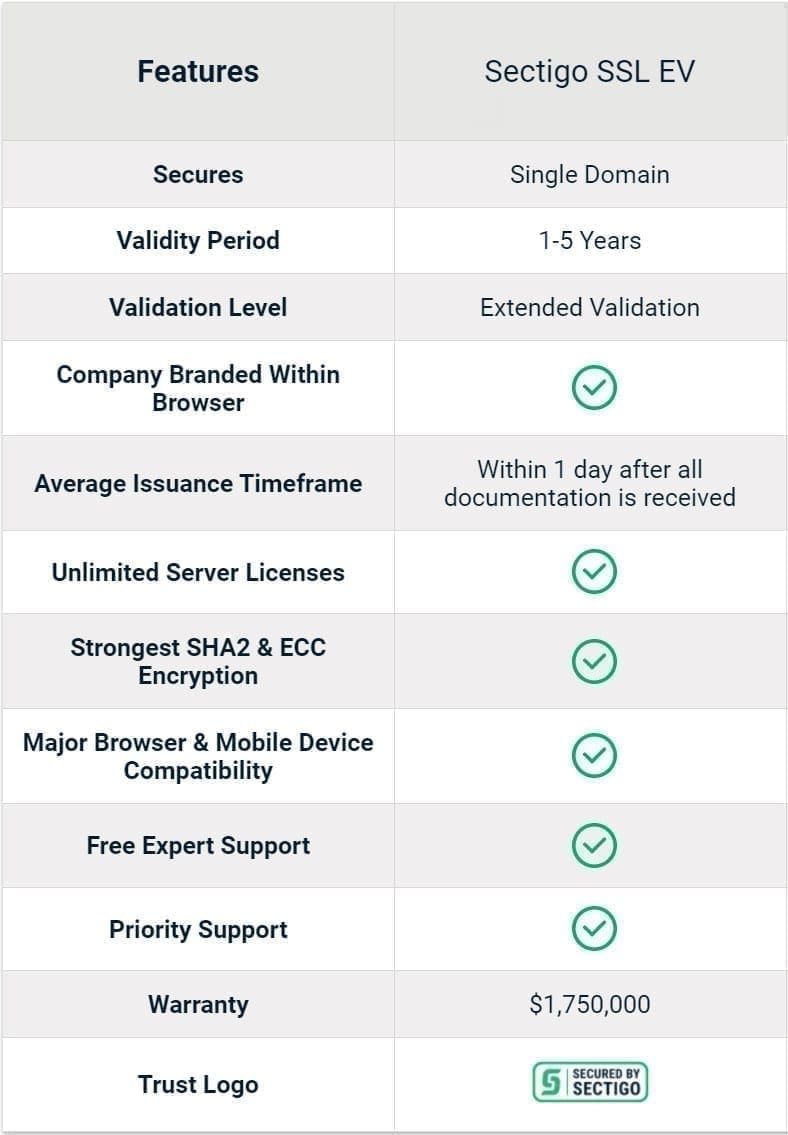Click the Sectigo SSL EV column header
Screen dimensions: 788x1135
pyautogui.click(x=590, y=72)
